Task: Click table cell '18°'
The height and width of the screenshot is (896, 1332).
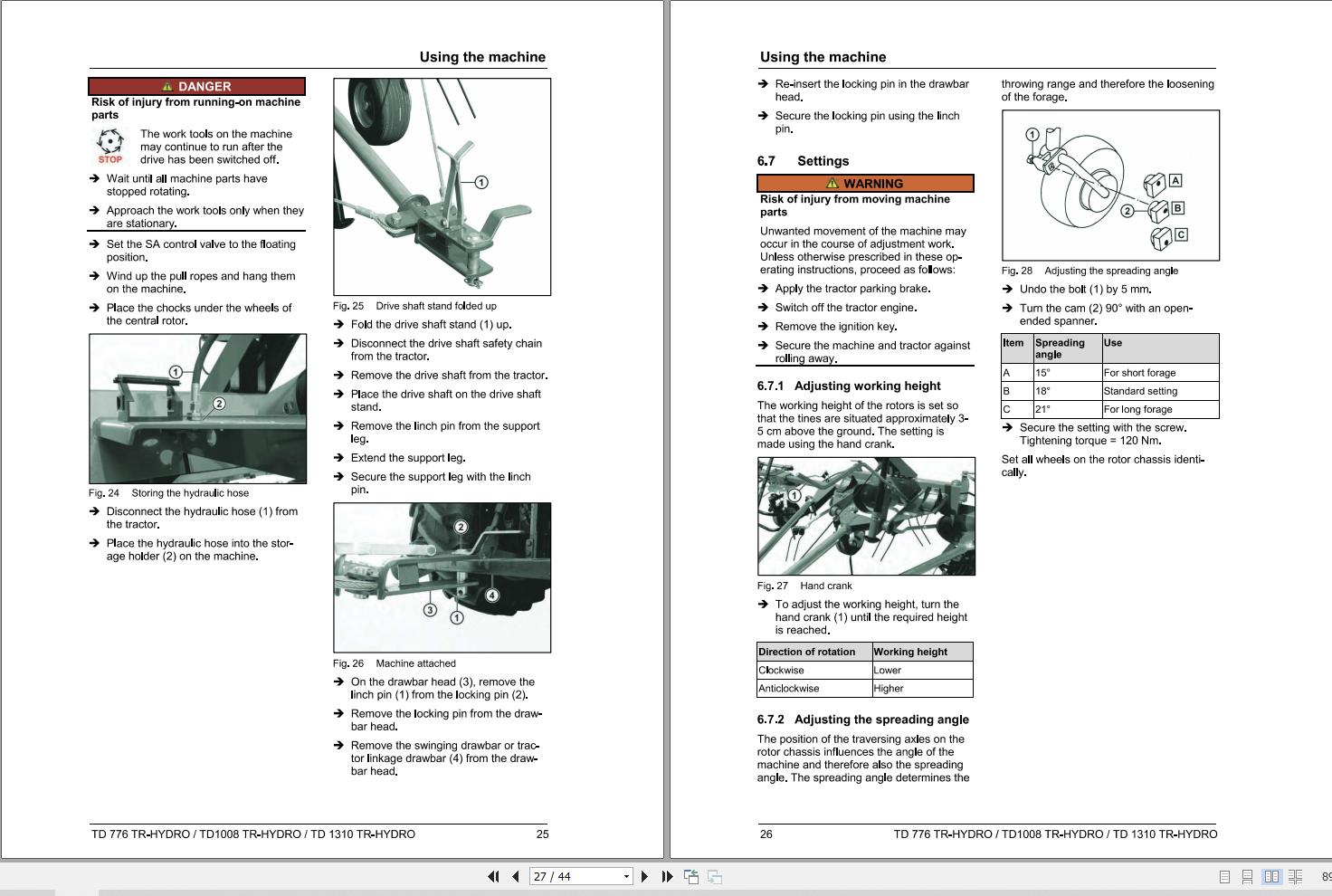Action: (x=1068, y=391)
